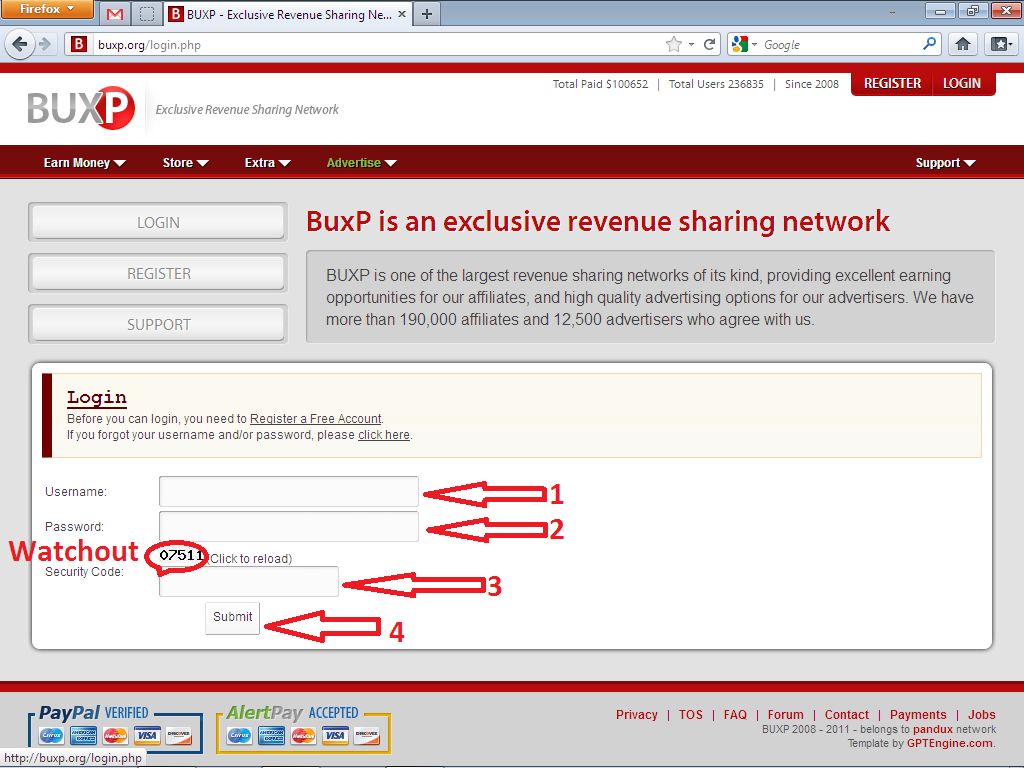This screenshot has height=768, width=1024.
Task: Open the Google search engine selector
Action: 744,44
